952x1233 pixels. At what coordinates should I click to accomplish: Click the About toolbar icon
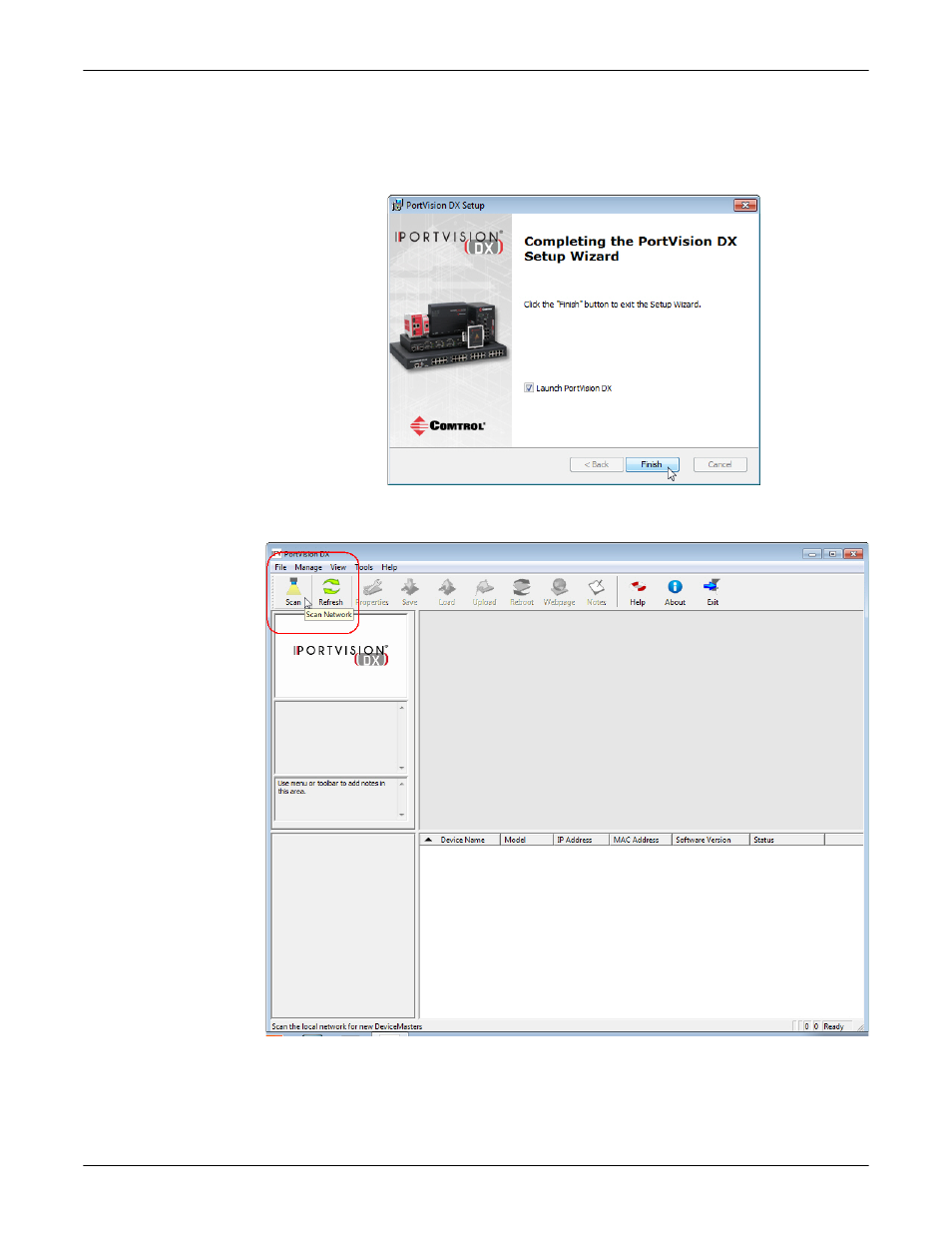[676, 591]
